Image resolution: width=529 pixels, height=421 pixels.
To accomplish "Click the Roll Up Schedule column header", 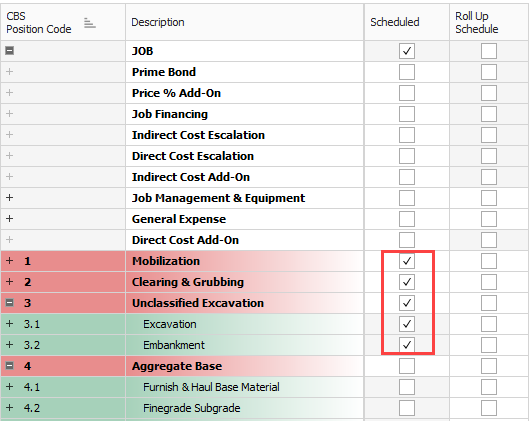I will 489,22.
